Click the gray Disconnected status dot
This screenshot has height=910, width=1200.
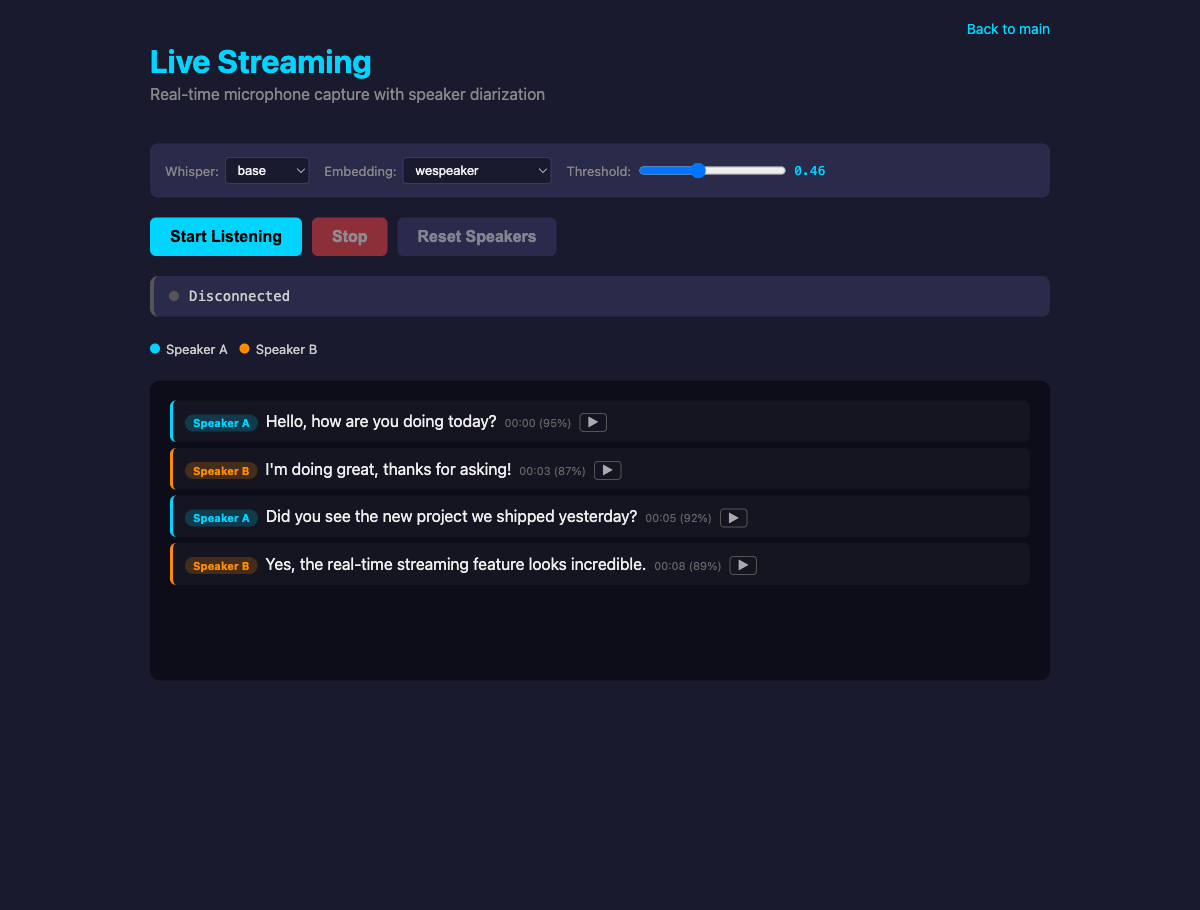point(174,296)
